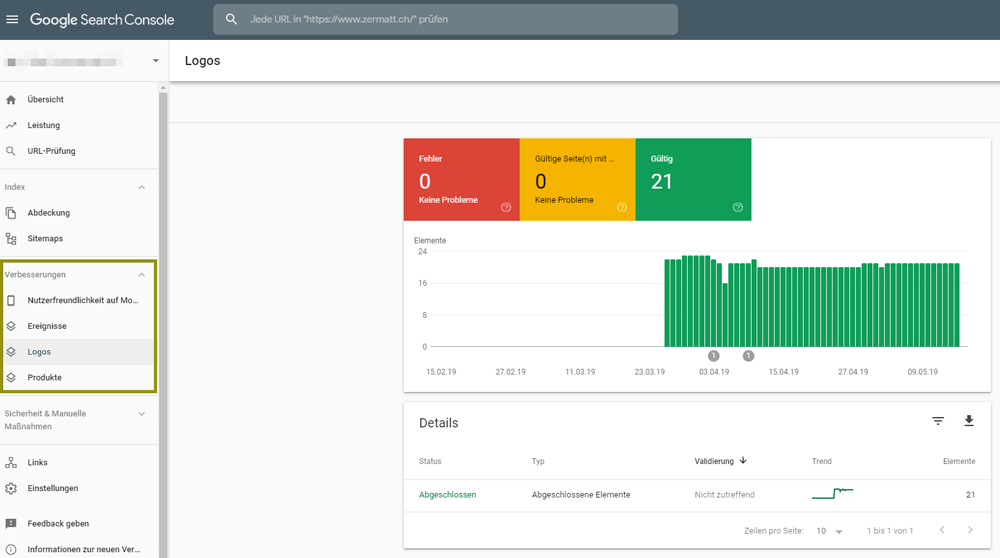Click help icon on red Fehler card
The height and width of the screenshot is (558, 1000).
[x=506, y=207]
